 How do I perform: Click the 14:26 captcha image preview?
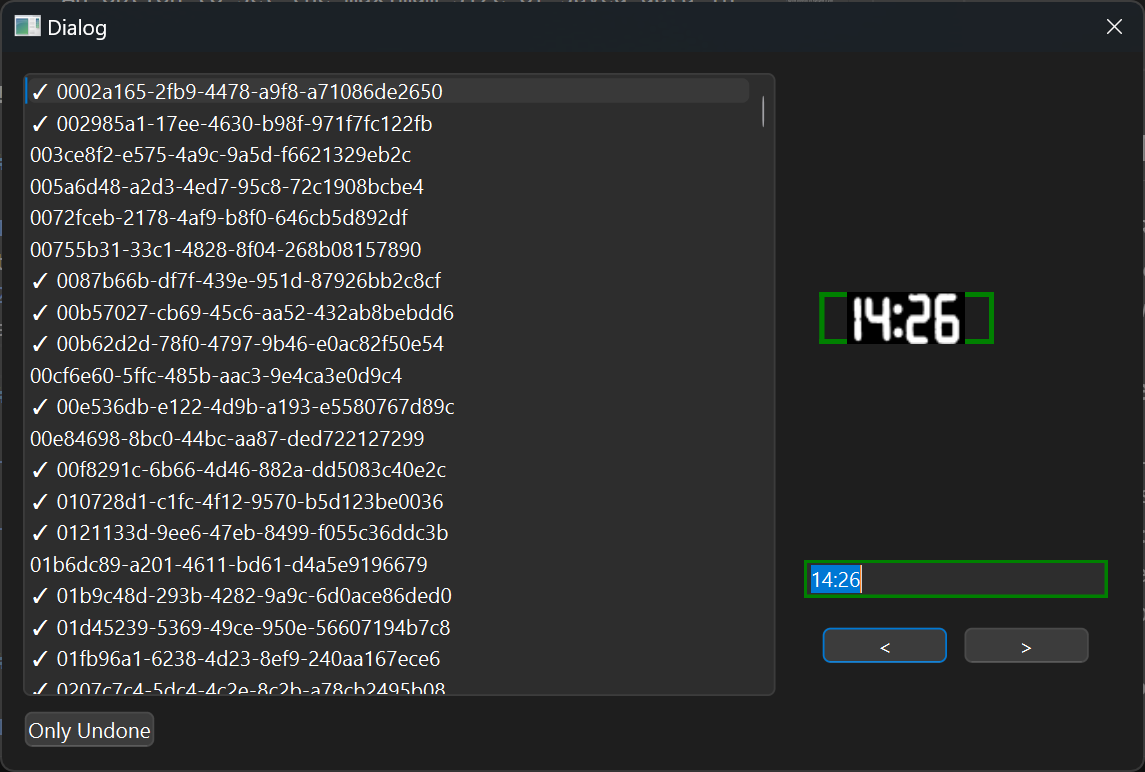tap(905, 318)
